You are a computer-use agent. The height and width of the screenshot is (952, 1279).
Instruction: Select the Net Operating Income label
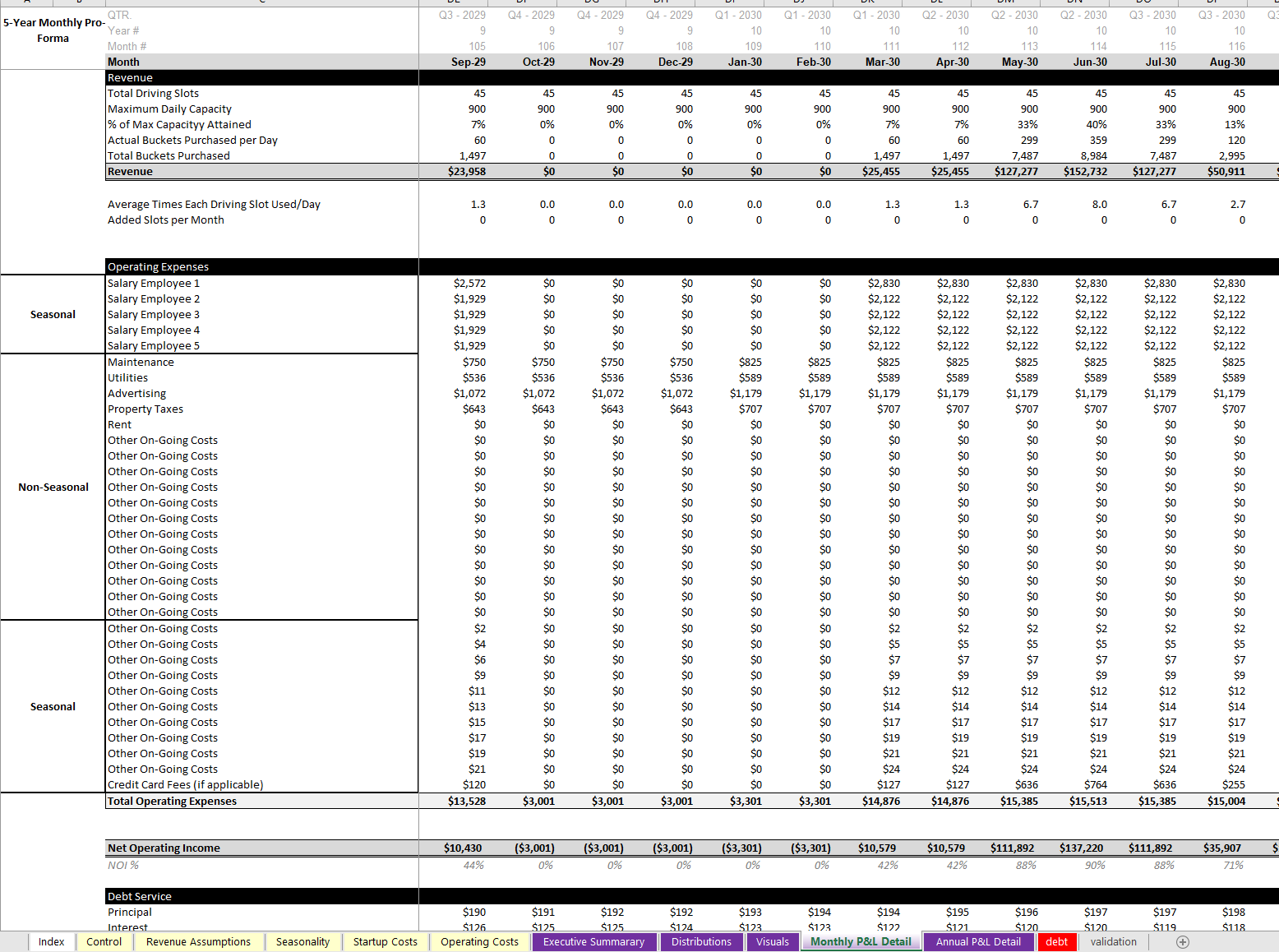tap(164, 848)
